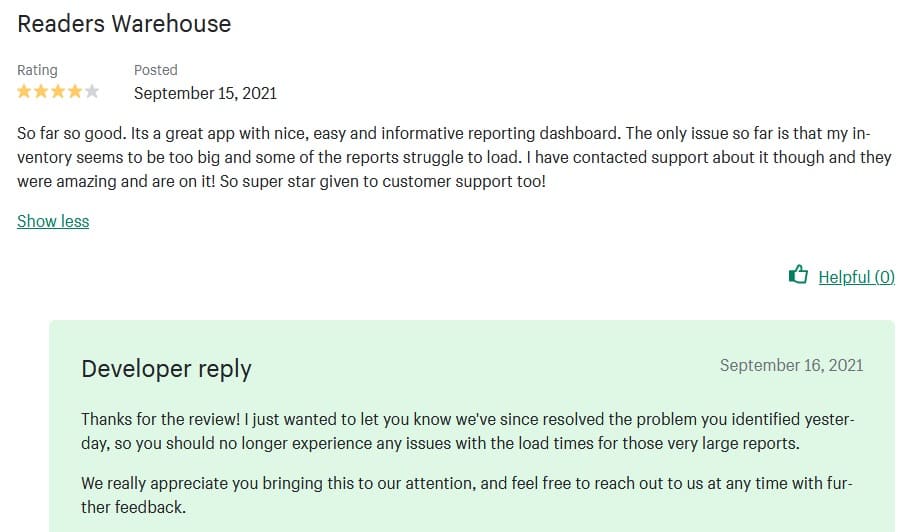Click the 'We really appreciate you' reply paragraph
This screenshot has height=532, width=917.
pos(467,495)
